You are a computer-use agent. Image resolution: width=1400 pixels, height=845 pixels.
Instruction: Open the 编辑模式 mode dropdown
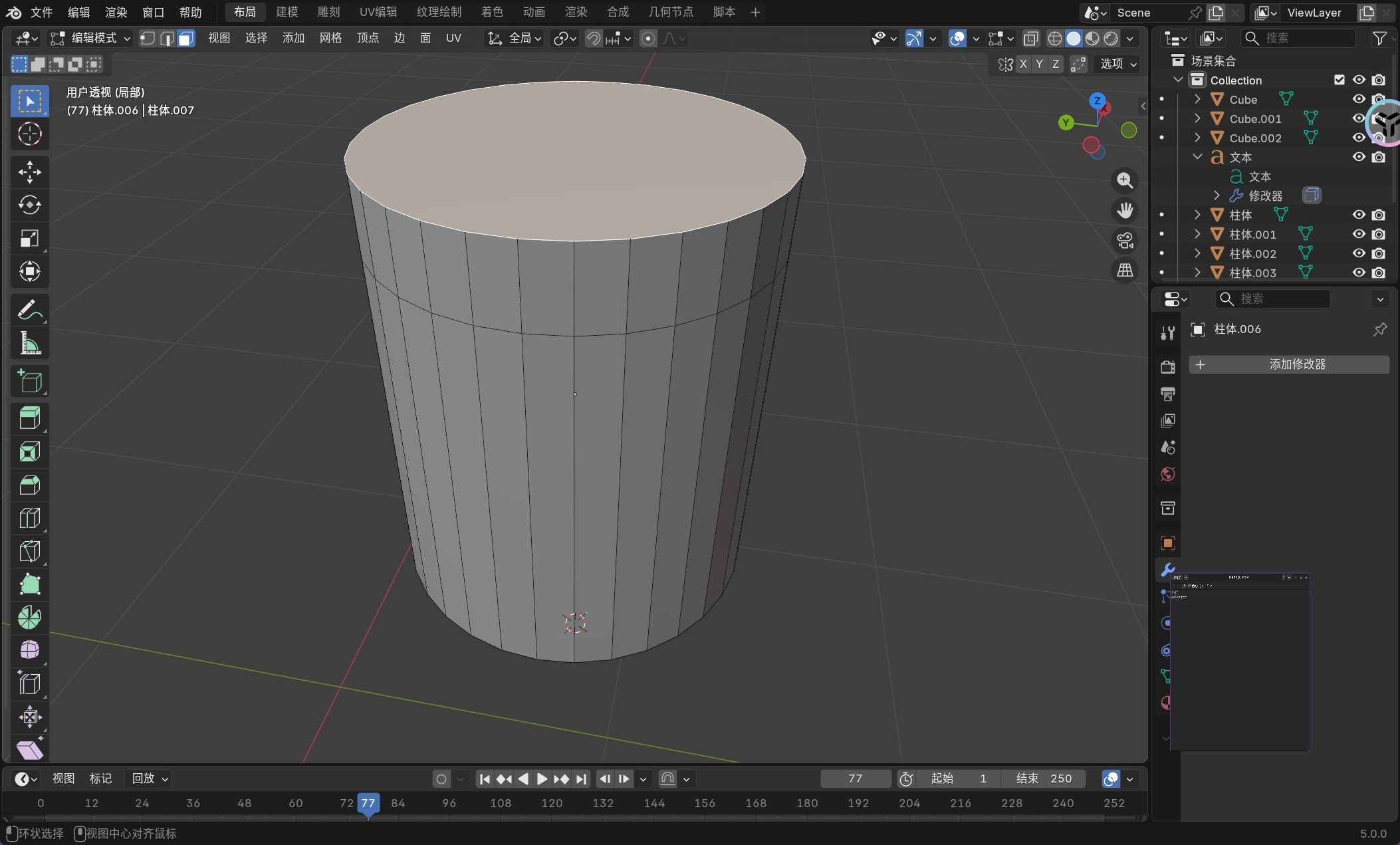coord(90,39)
